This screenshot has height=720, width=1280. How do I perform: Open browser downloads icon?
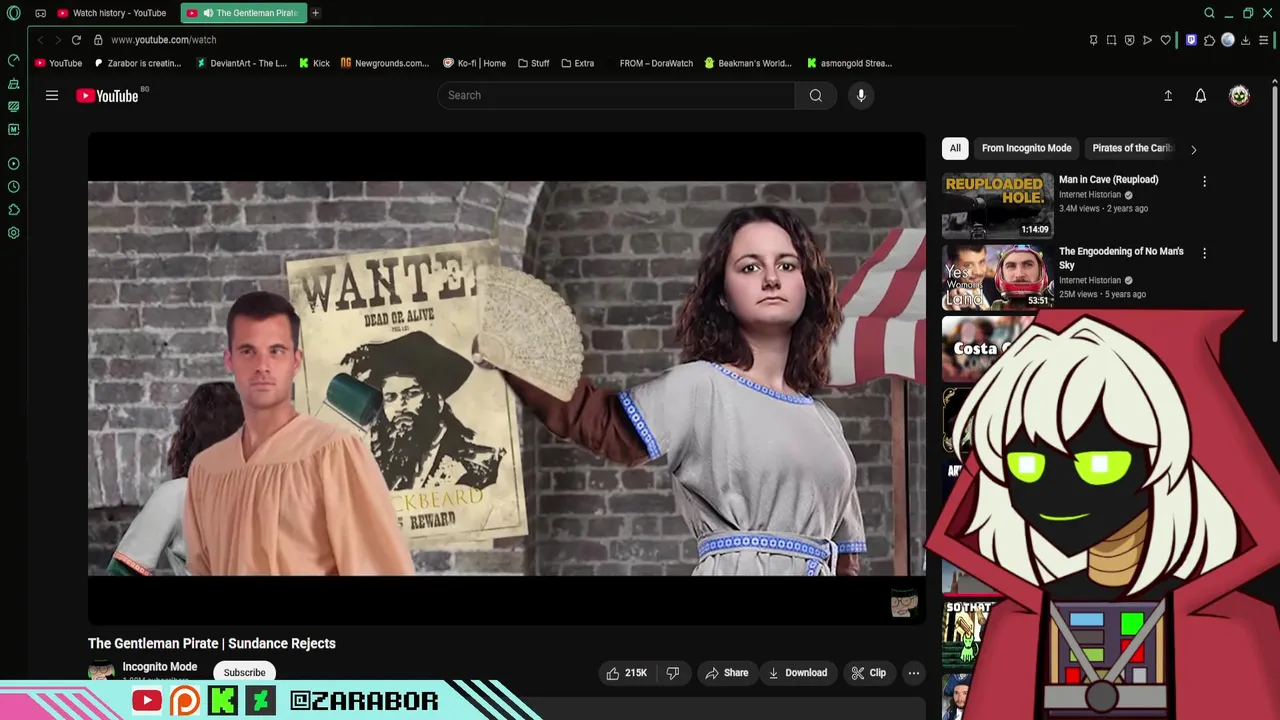[1246, 40]
